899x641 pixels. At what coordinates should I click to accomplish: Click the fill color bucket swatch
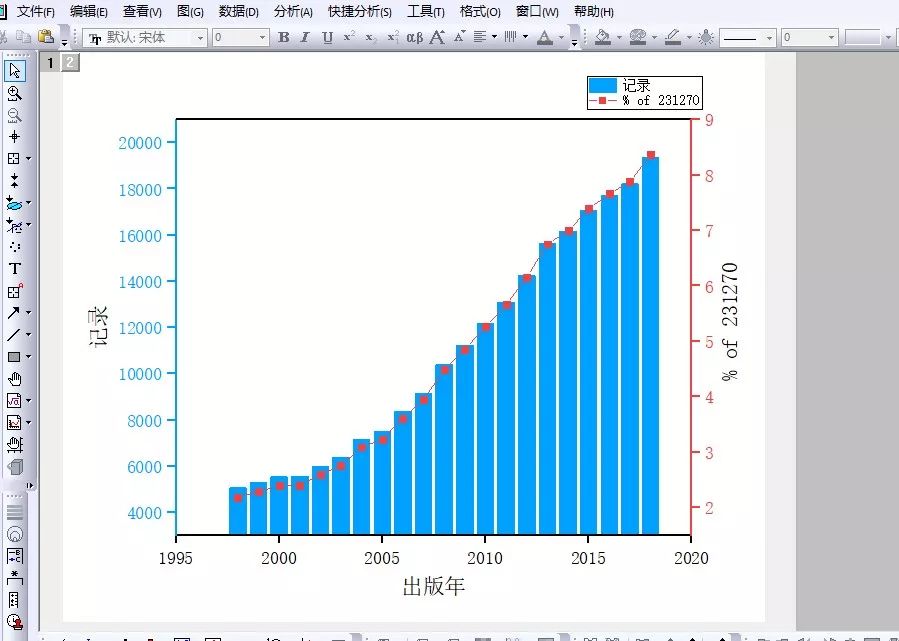point(603,37)
